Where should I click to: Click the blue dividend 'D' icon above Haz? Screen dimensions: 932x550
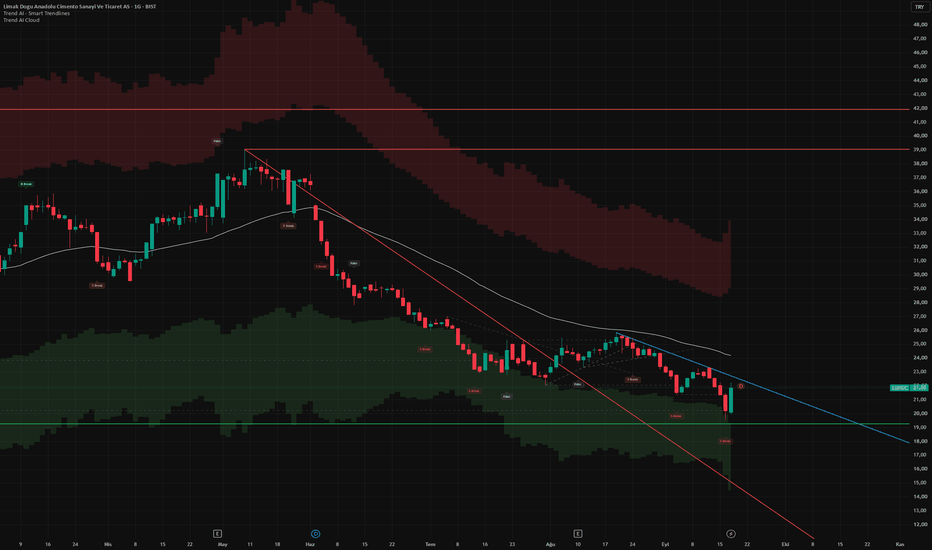[x=316, y=533]
